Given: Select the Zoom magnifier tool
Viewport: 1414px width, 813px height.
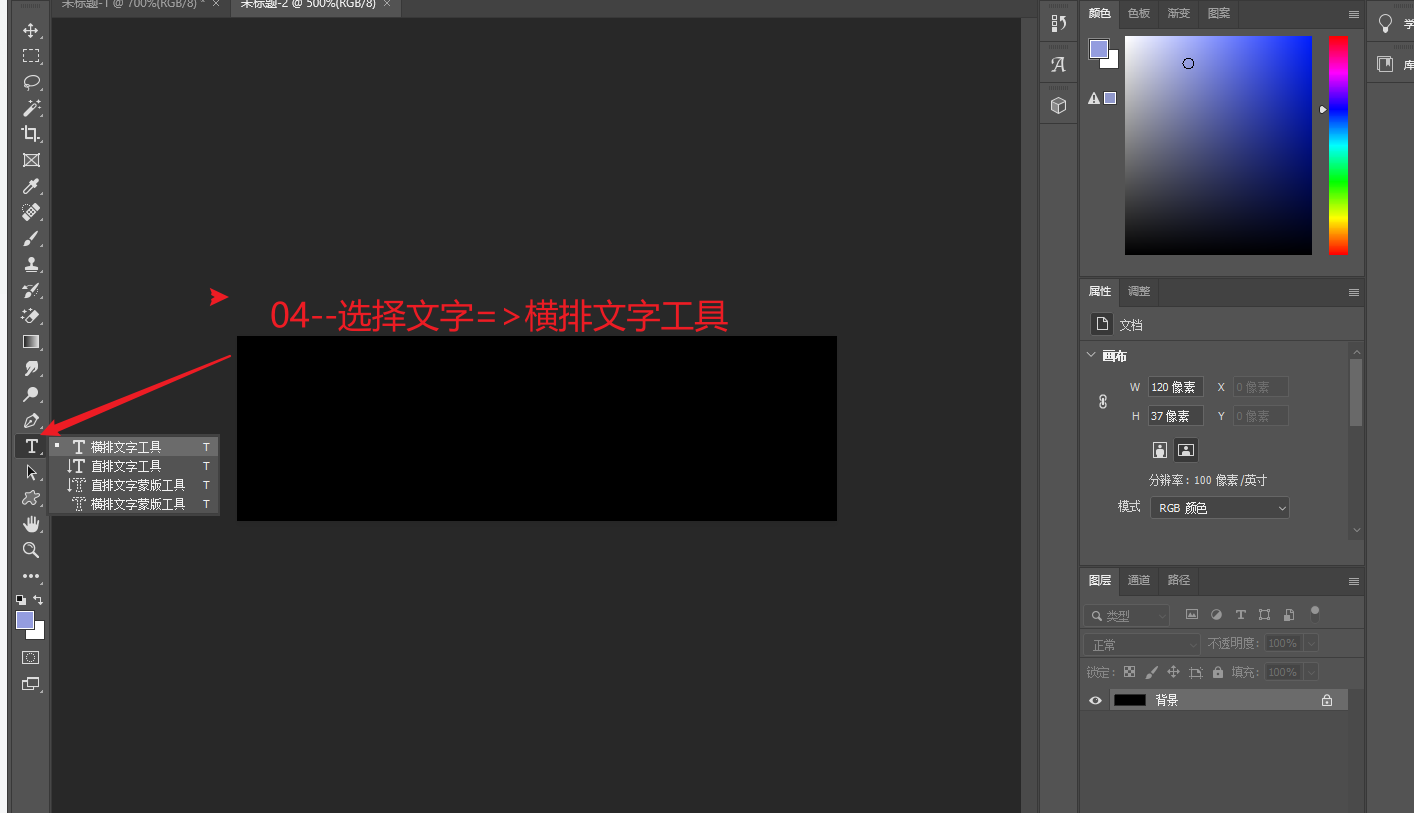Looking at the screenshot, I should coord(31,550).
